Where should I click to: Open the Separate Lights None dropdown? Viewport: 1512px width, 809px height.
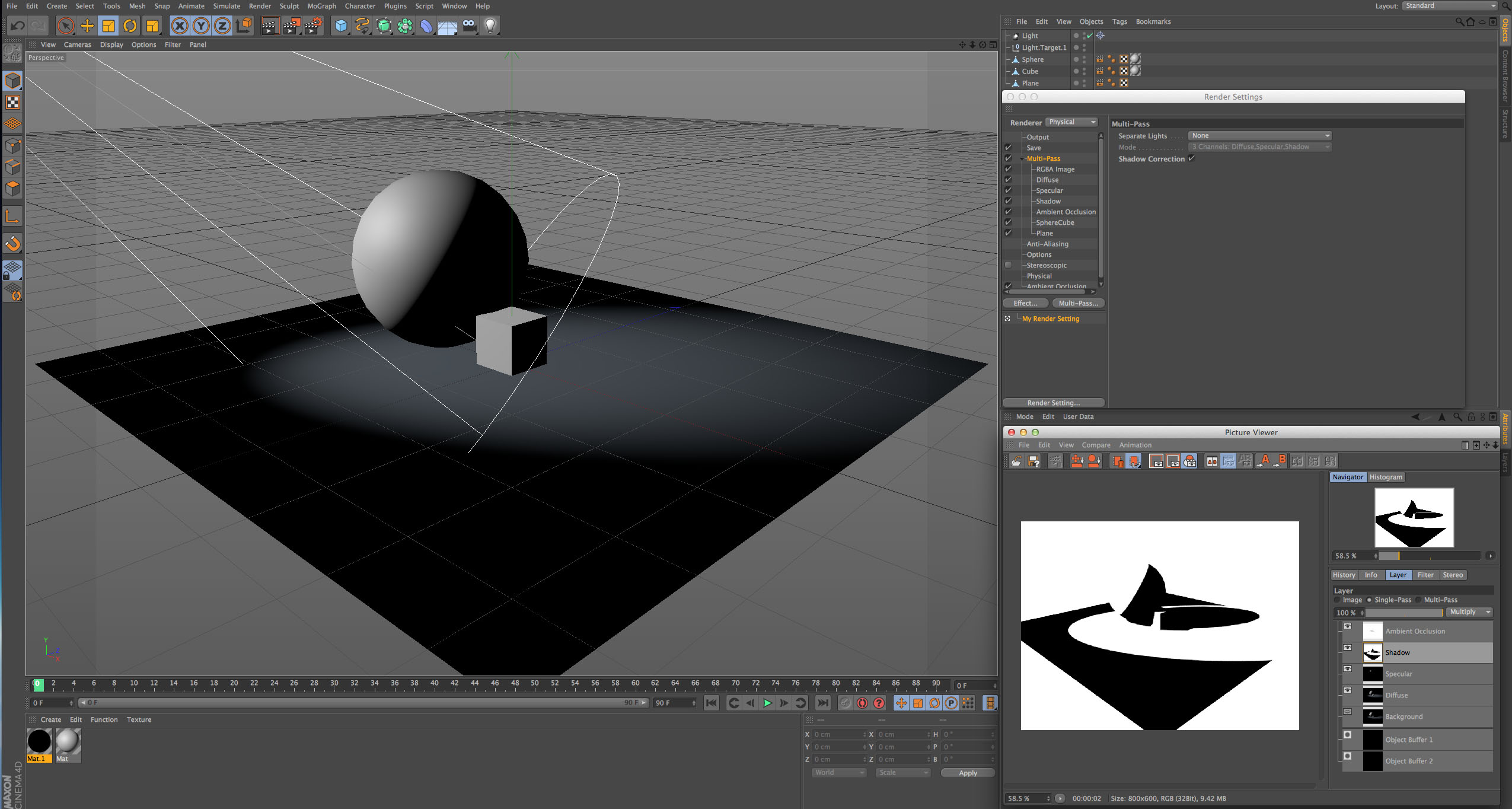pyautogui.click(x=1260, y=136)
